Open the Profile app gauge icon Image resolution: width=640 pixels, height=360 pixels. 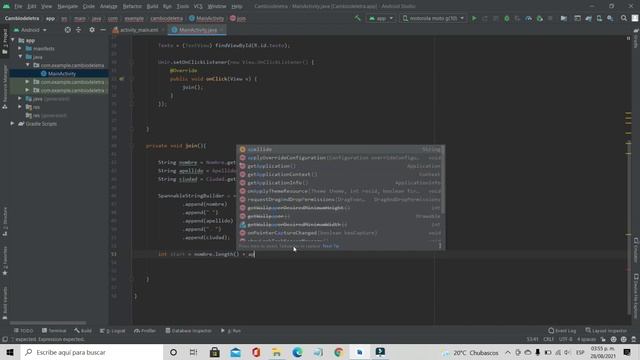tap(529, 18)
